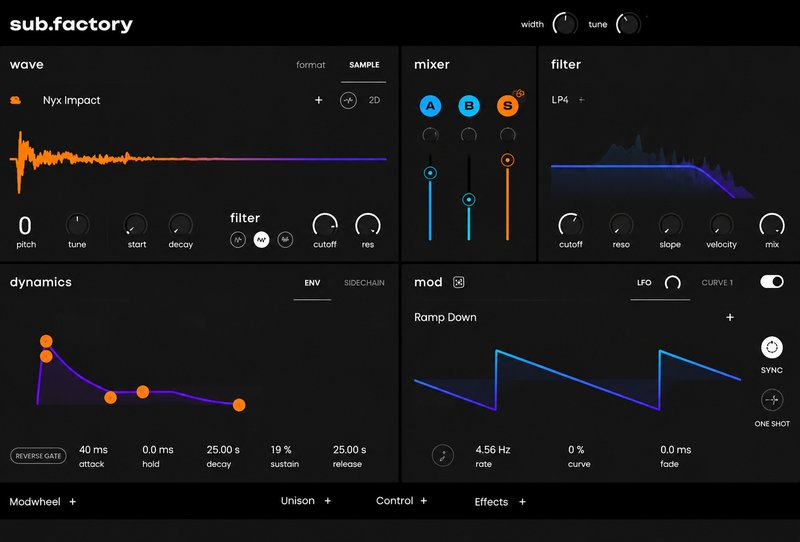Click the small icon above the S button

[x=519, y=93]
